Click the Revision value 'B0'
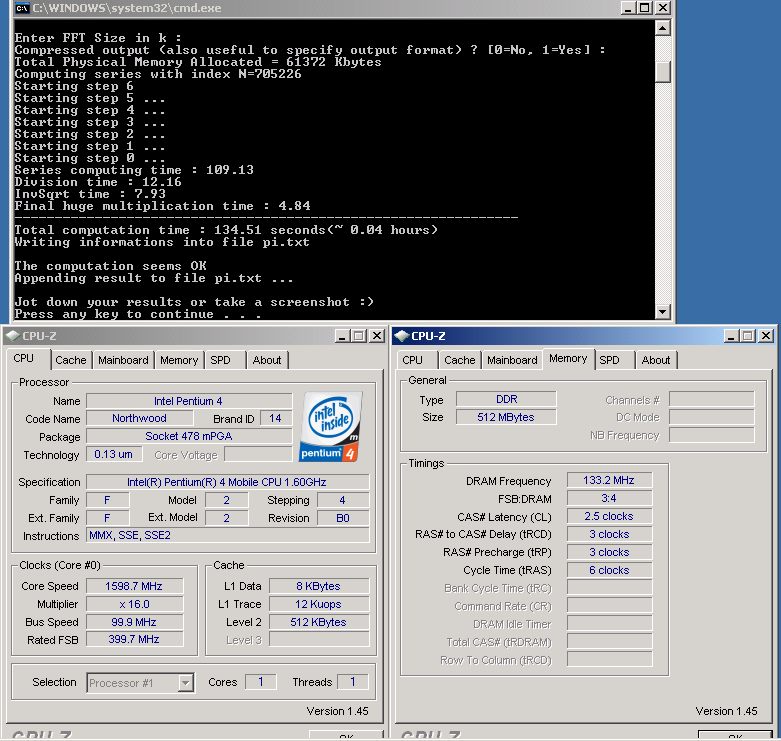 coord(343,518)
